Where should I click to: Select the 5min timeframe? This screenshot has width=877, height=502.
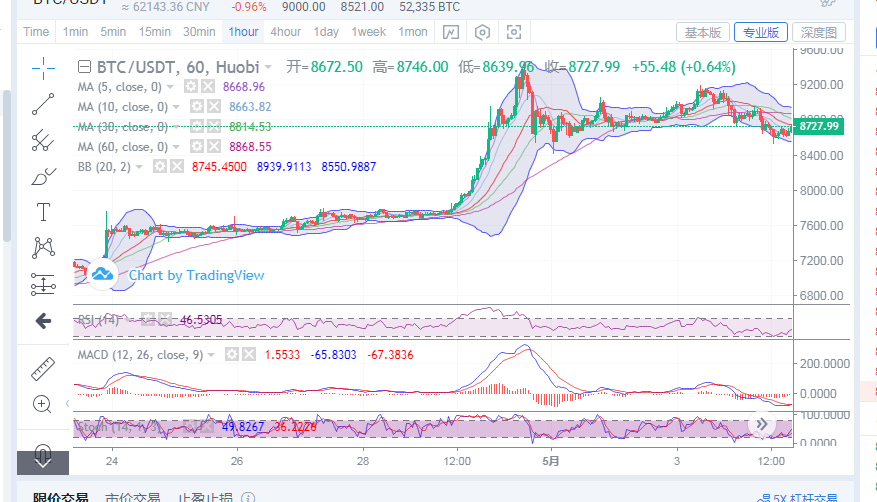click(113, 32)
